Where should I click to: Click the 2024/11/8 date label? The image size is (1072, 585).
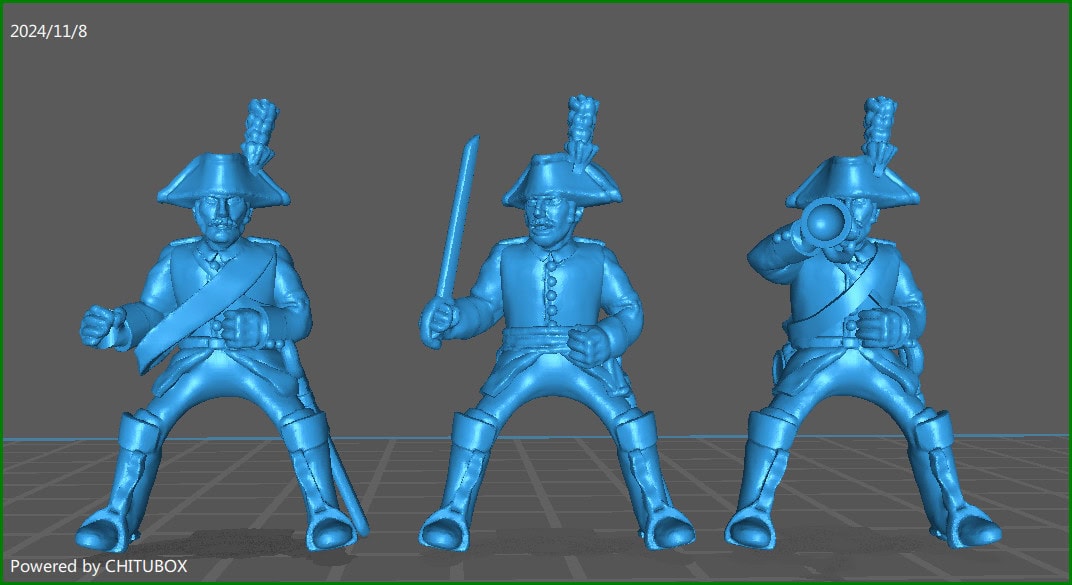click(49, 32)
